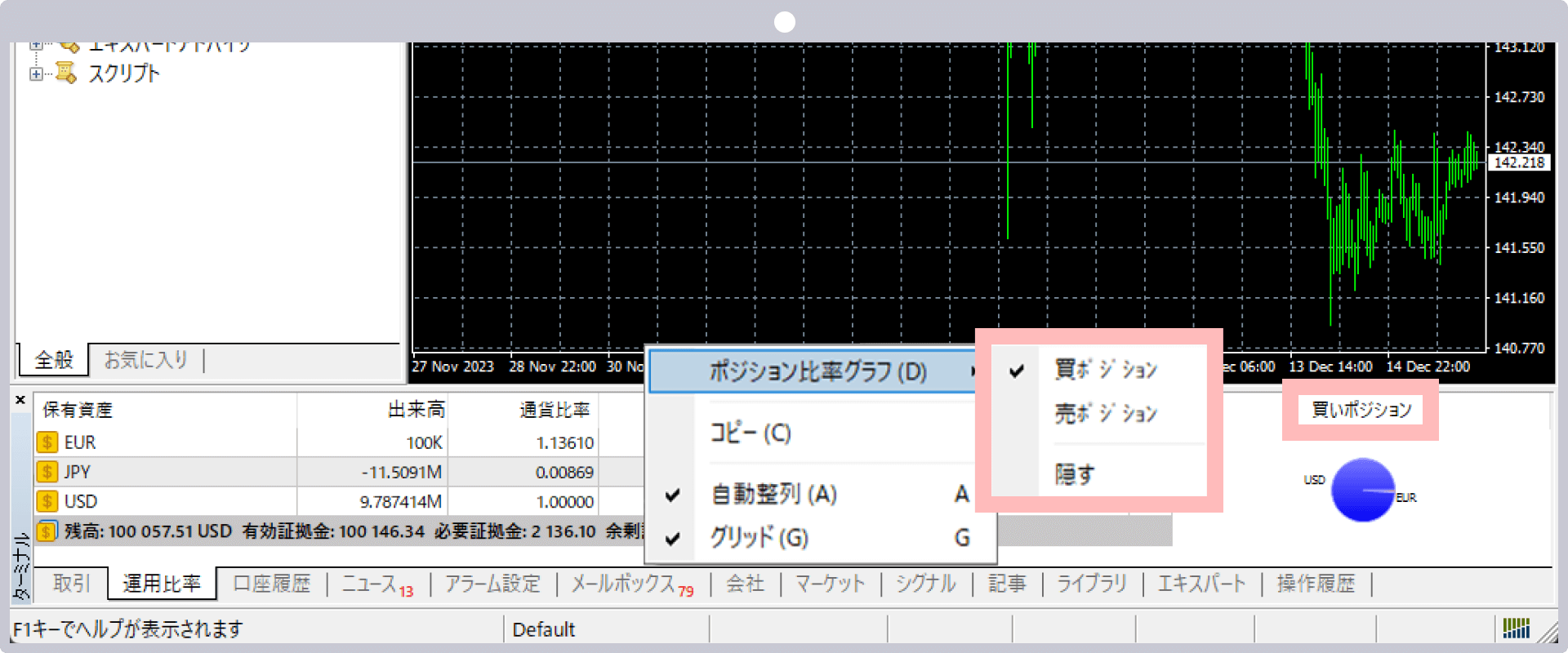Image resolution: width=1568 pixels, height=653 pixels.
Task: Open the 操作履歴 tab
Action: pos(1316,584)
